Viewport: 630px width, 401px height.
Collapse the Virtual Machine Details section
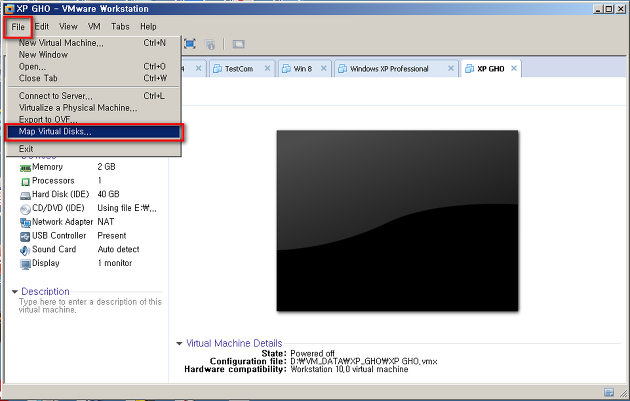pos(179,344)
